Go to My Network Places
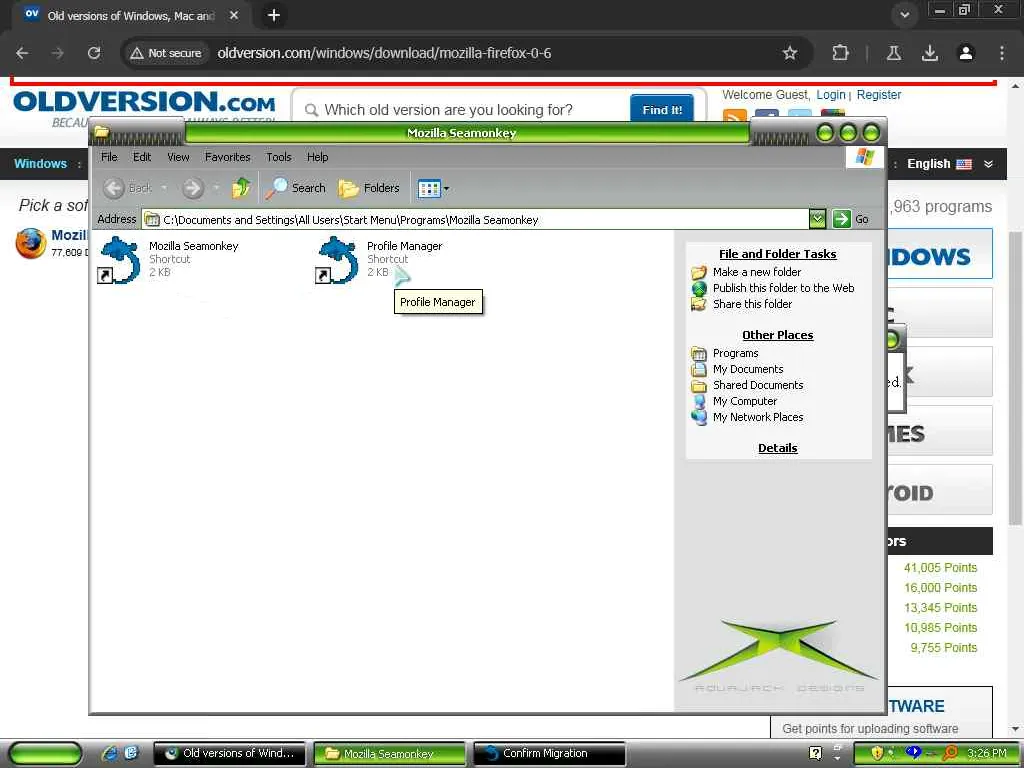Viewport: 1024px width, 768px height. [758, 417]
